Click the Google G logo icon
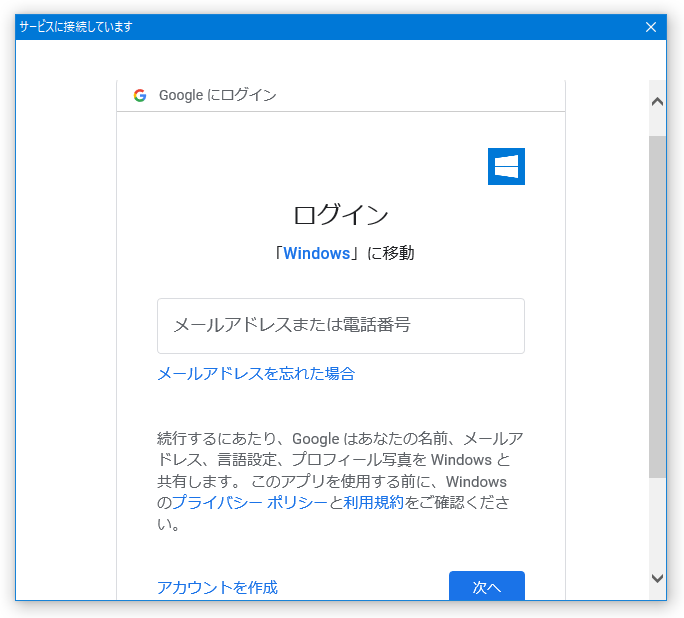This screenshot has width=684, height=618. [x=140, y=95]
